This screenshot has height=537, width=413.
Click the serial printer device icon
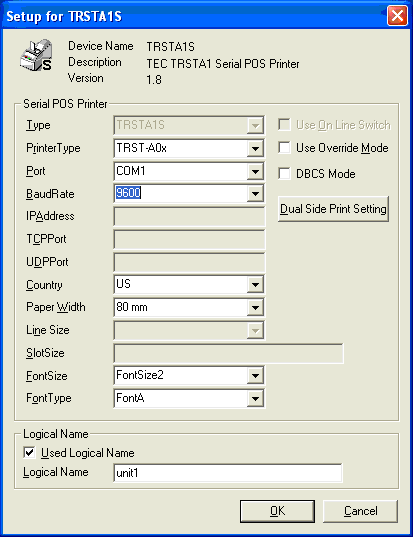(36, 55)
